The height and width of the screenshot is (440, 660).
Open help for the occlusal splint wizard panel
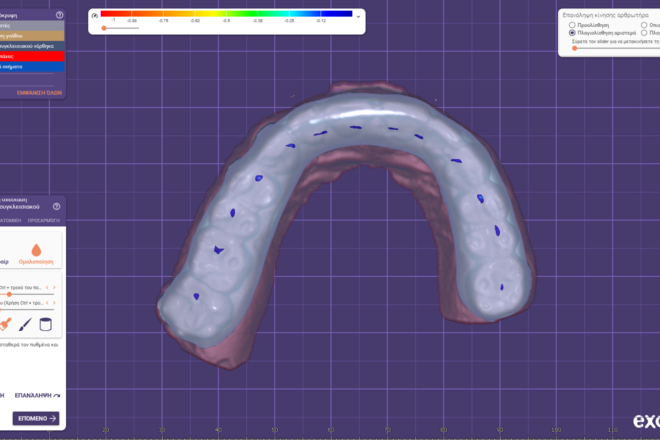click(x=56, y=206)
